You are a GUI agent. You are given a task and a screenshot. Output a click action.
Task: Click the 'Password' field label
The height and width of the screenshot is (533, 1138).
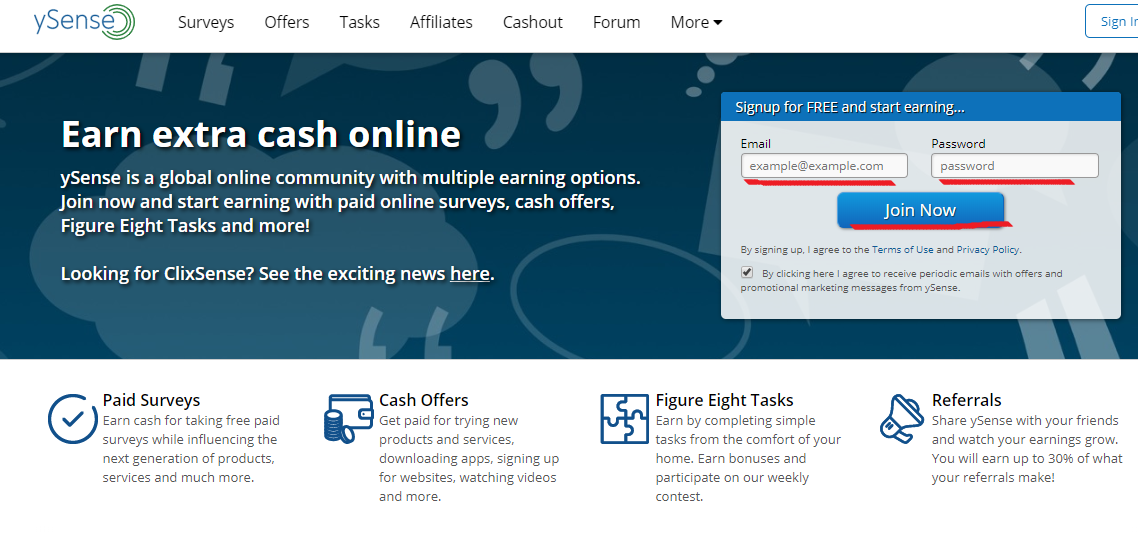point(958,144)
